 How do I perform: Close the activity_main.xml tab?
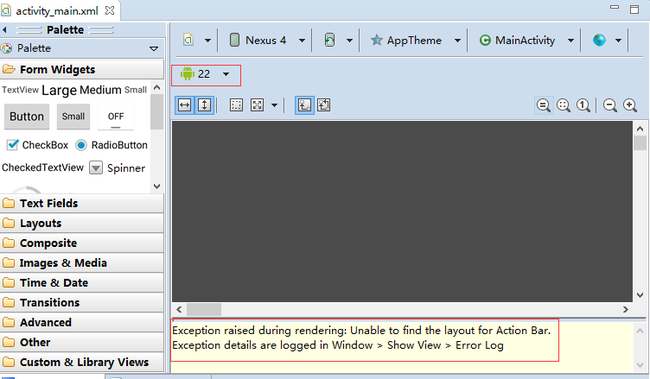109,10
